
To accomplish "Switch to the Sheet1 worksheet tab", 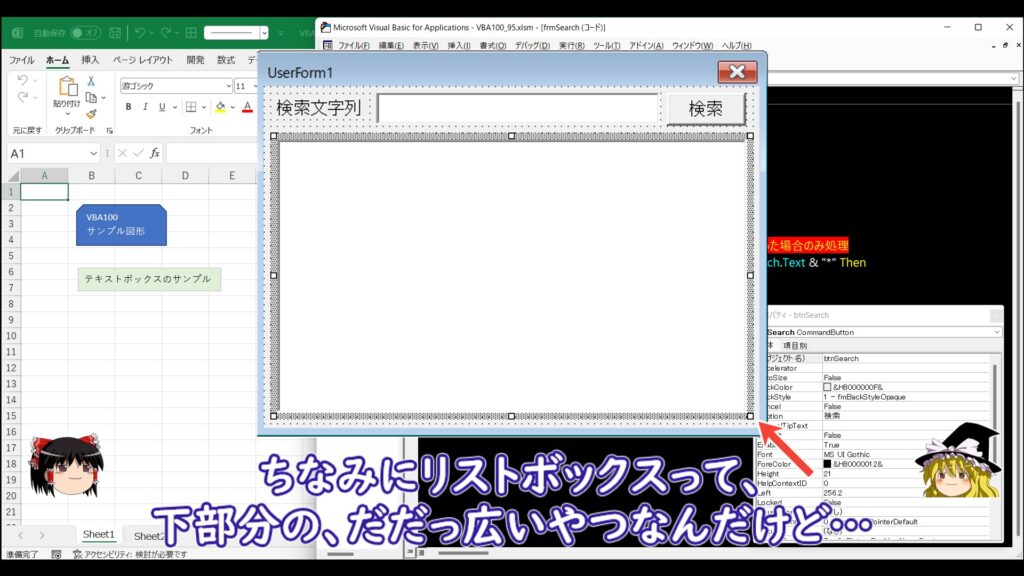I will click(98, 535).
